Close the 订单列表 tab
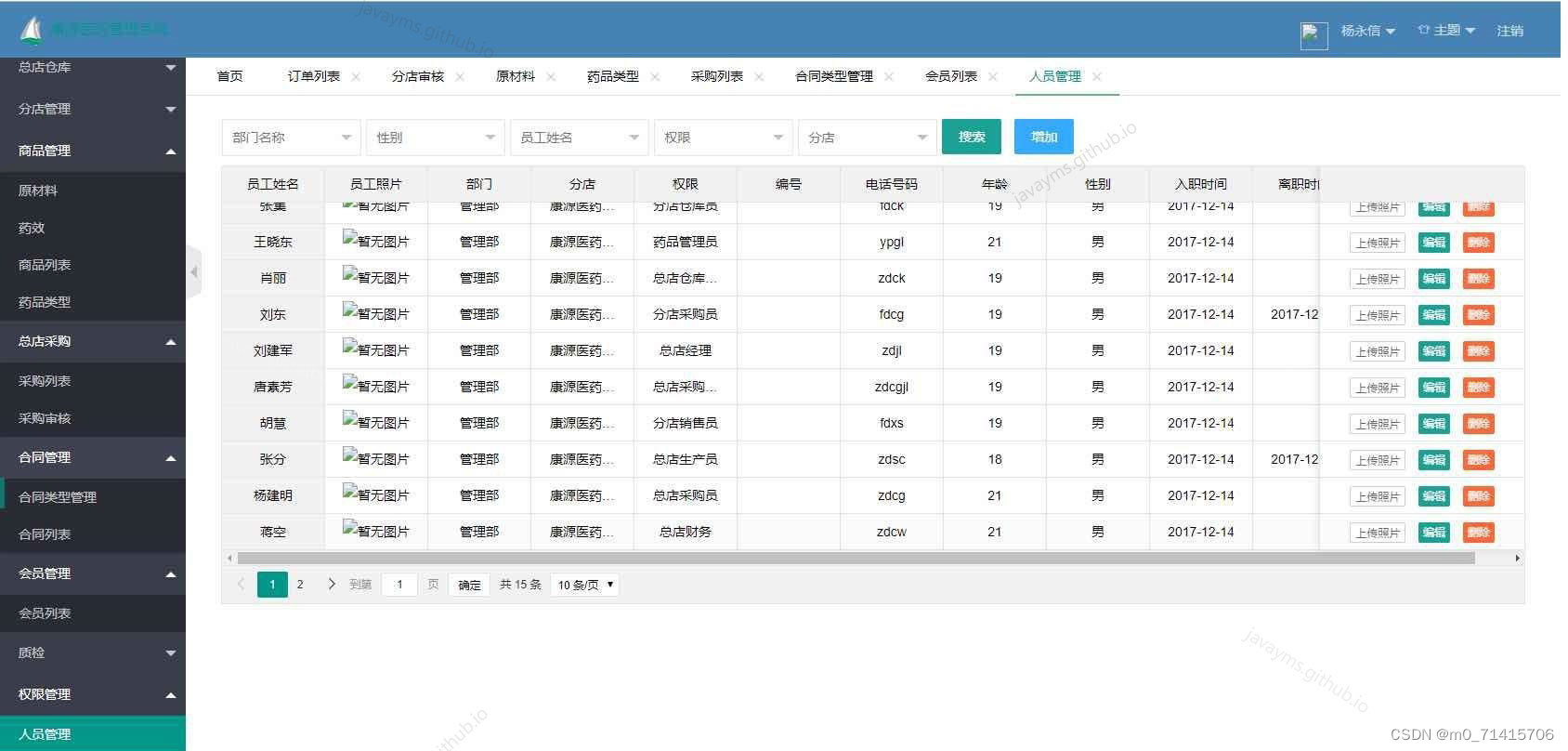 pyautogui.click(x=356, y=76)
